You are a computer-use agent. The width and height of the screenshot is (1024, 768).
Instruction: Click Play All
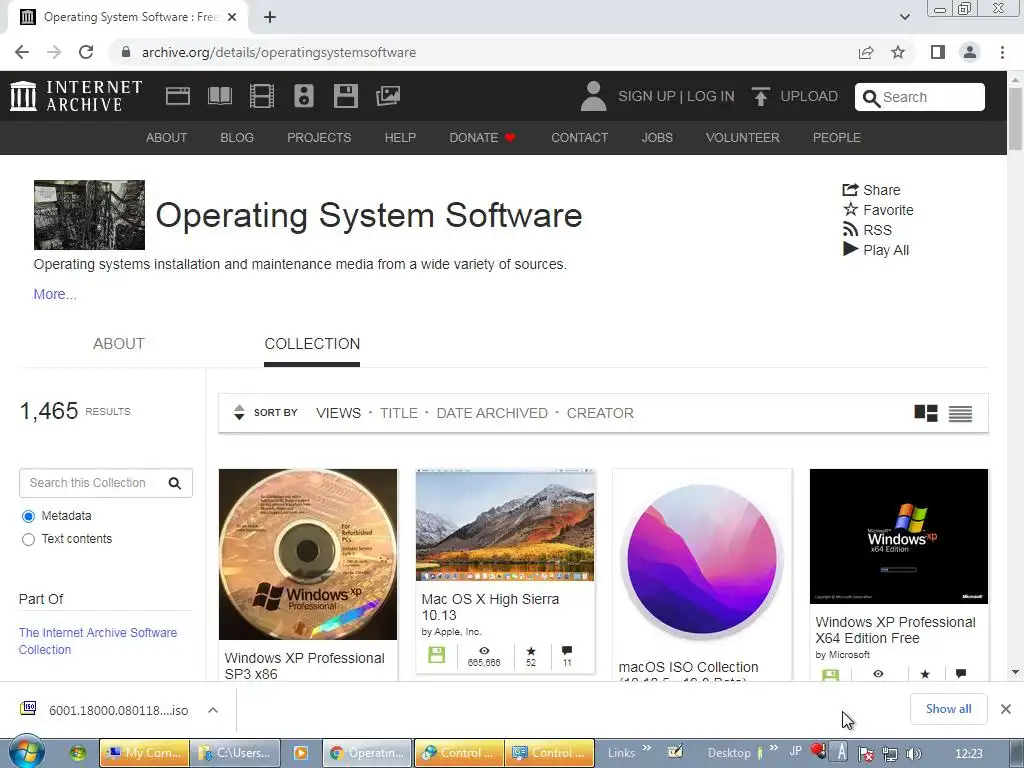tap(876, 249)
